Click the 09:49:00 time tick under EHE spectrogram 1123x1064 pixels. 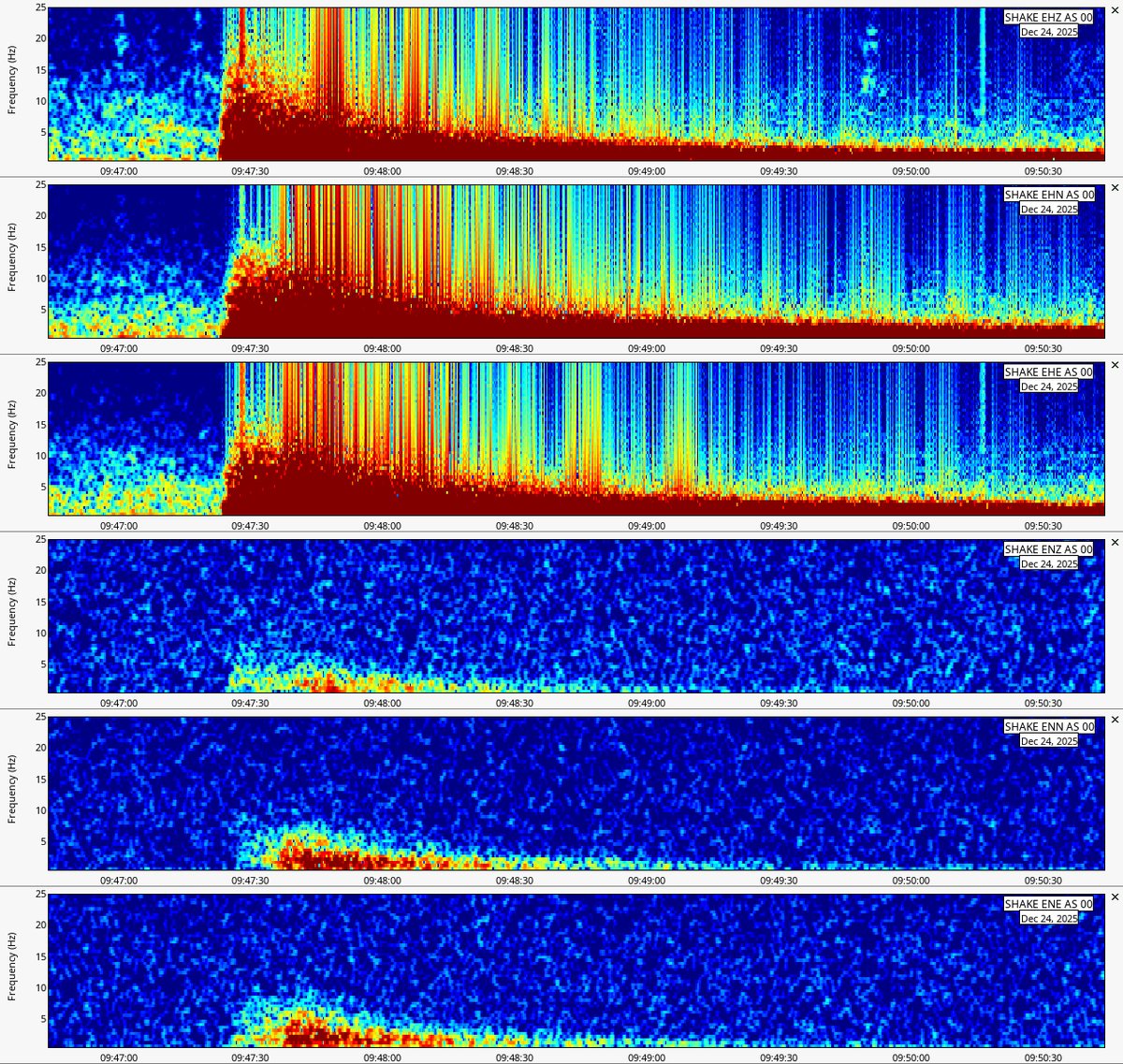pos(647,526)
